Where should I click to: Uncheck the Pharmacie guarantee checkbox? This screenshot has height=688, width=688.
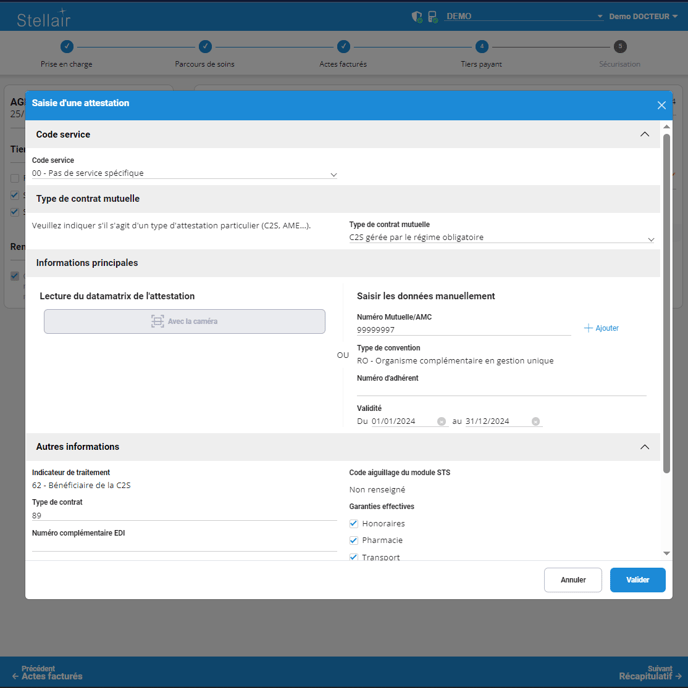353,540
